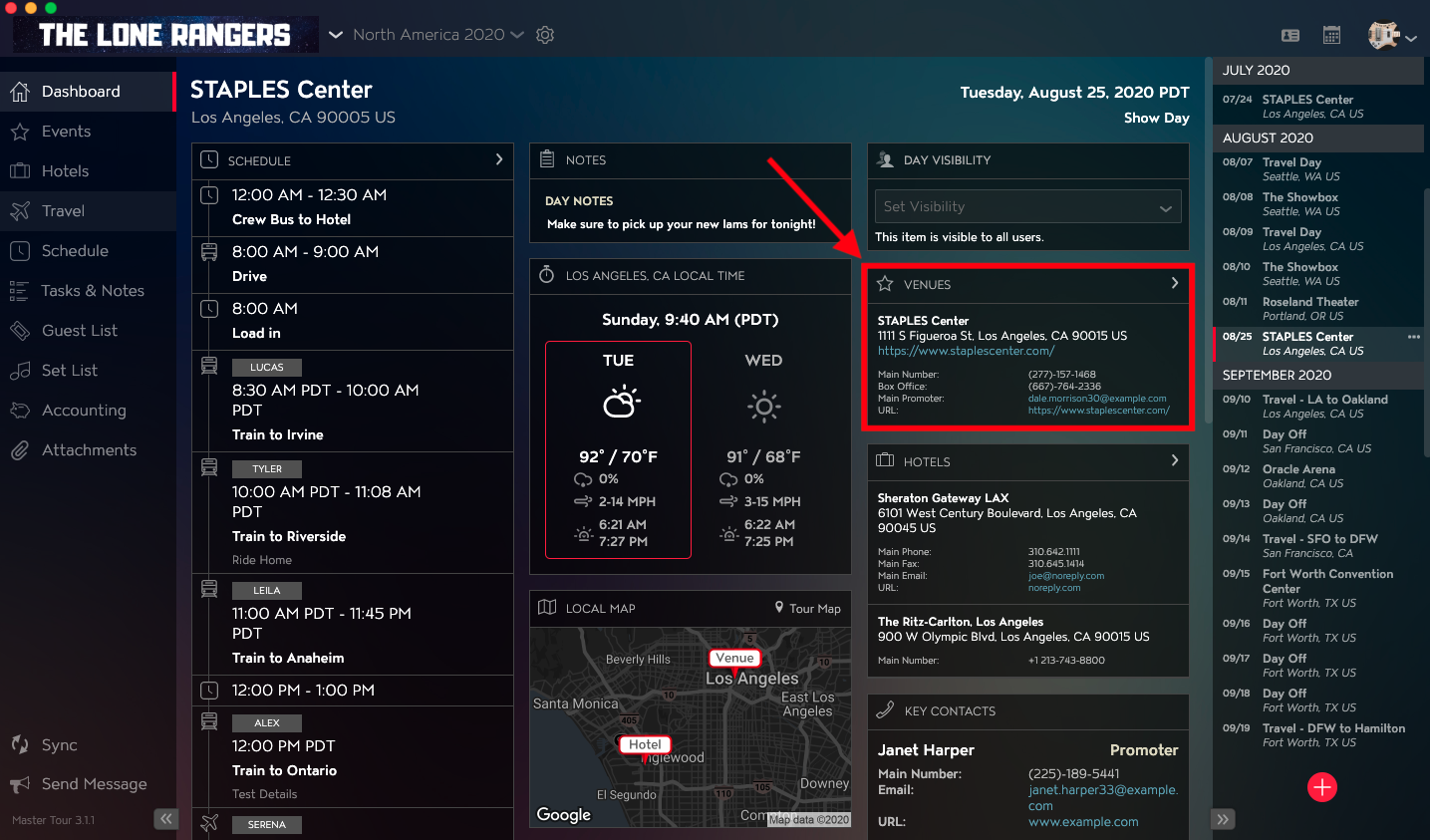
Task: Open Hotels in sidebar
Action: (x=88, y=171)
